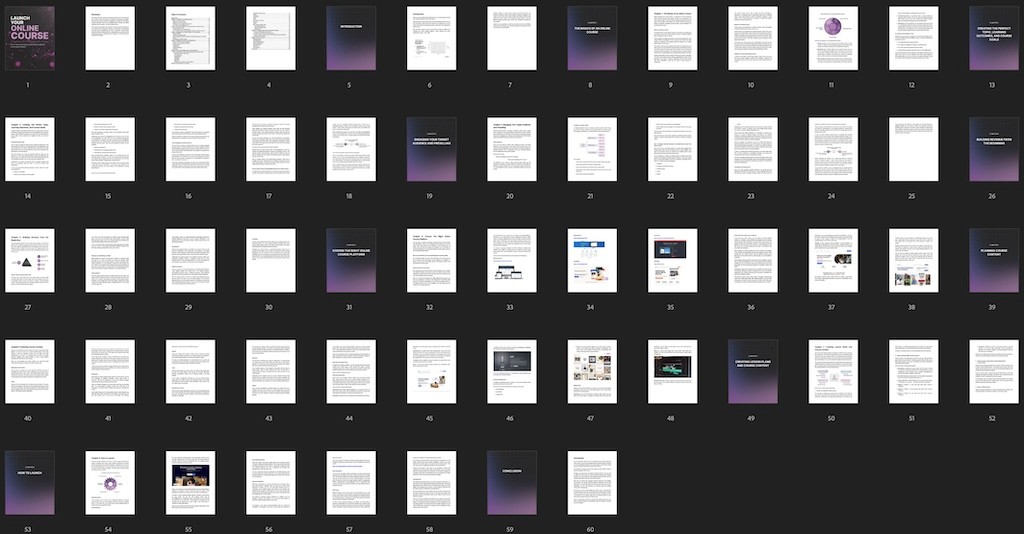
Task: Open the Choose the Right Online Course Platform page
Action: (351, 260)
